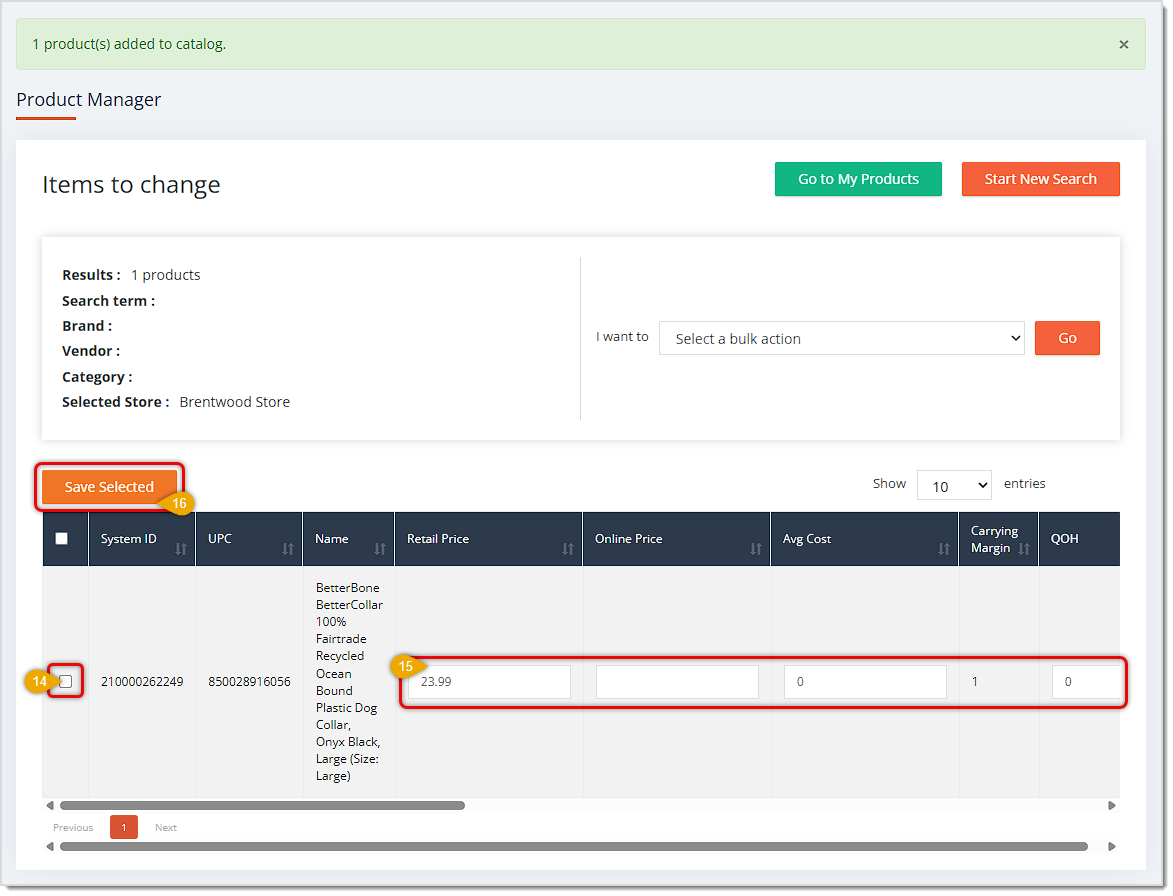Screen dimensions: 1173x896
Task: Click the Brentwood Store text
Action: tap(235, 402)
